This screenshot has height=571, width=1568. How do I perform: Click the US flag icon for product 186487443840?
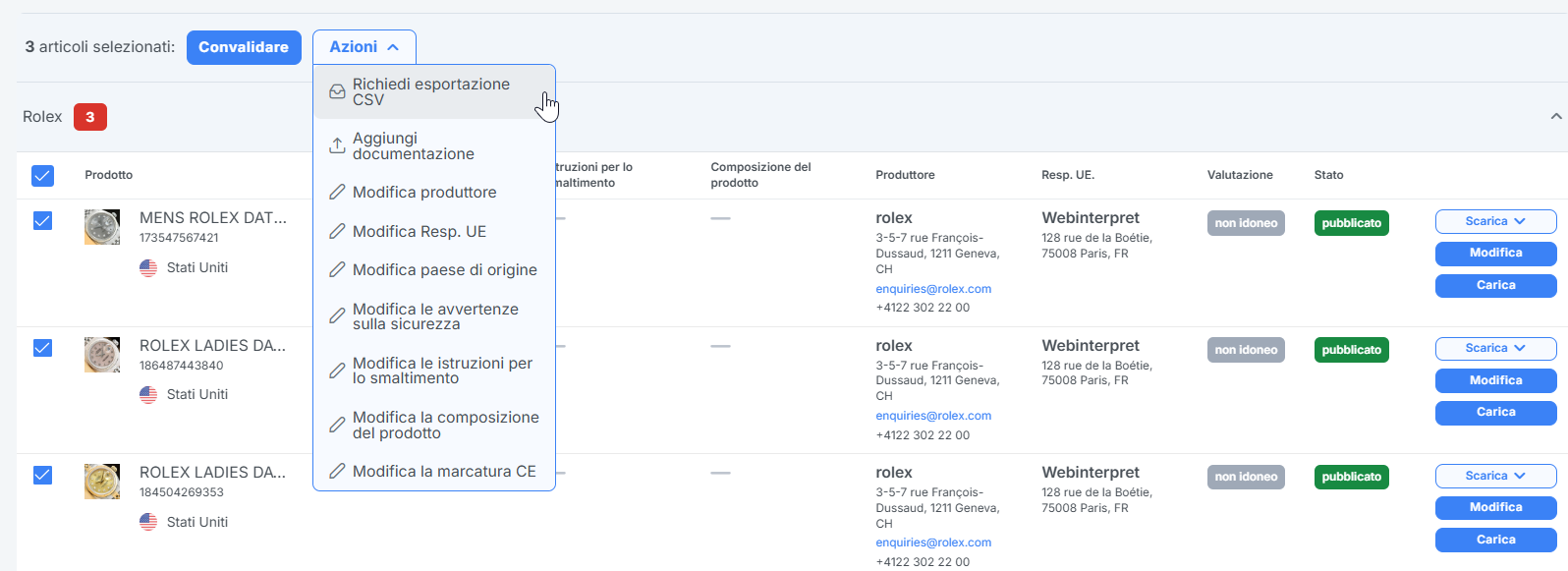148,395
